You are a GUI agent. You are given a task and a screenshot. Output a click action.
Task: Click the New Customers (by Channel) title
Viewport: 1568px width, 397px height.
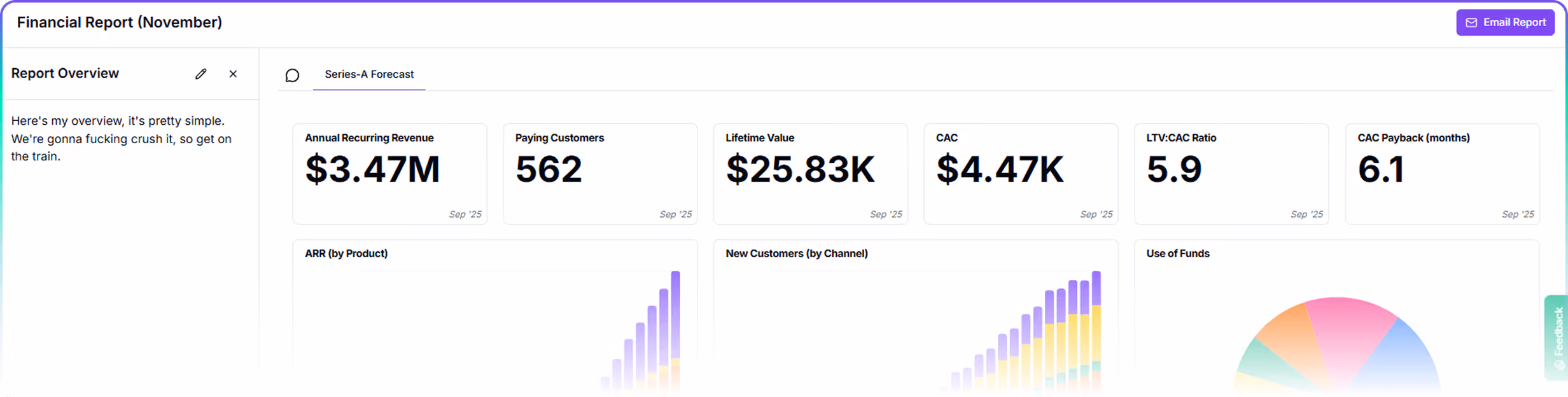tap(797, 253)
